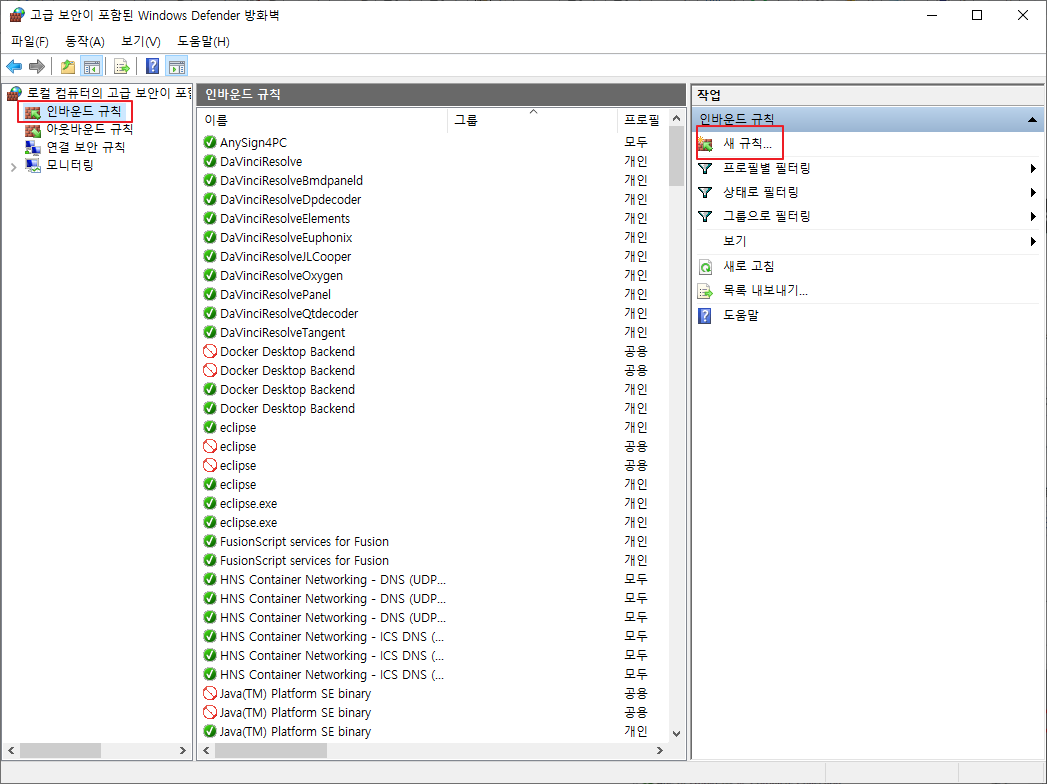Click the 도움말 action text

tap(741, 315)
